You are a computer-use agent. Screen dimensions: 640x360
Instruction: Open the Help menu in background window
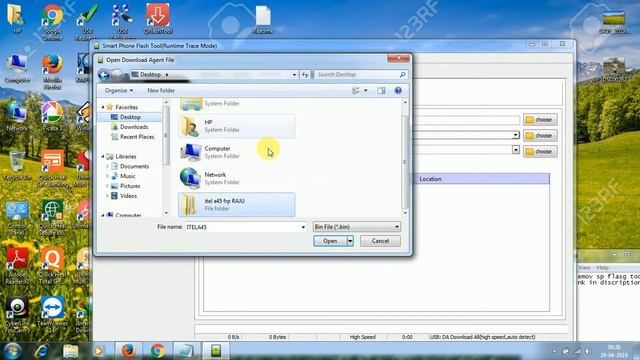click(x=602, y=268)
